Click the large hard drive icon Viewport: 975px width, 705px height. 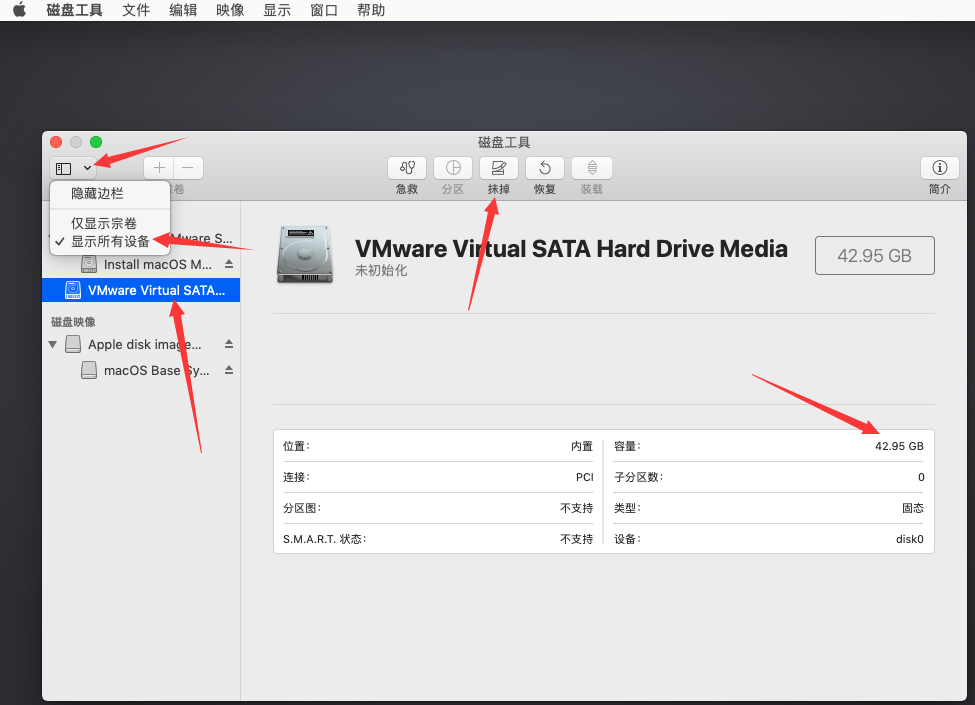coord(305,254)
